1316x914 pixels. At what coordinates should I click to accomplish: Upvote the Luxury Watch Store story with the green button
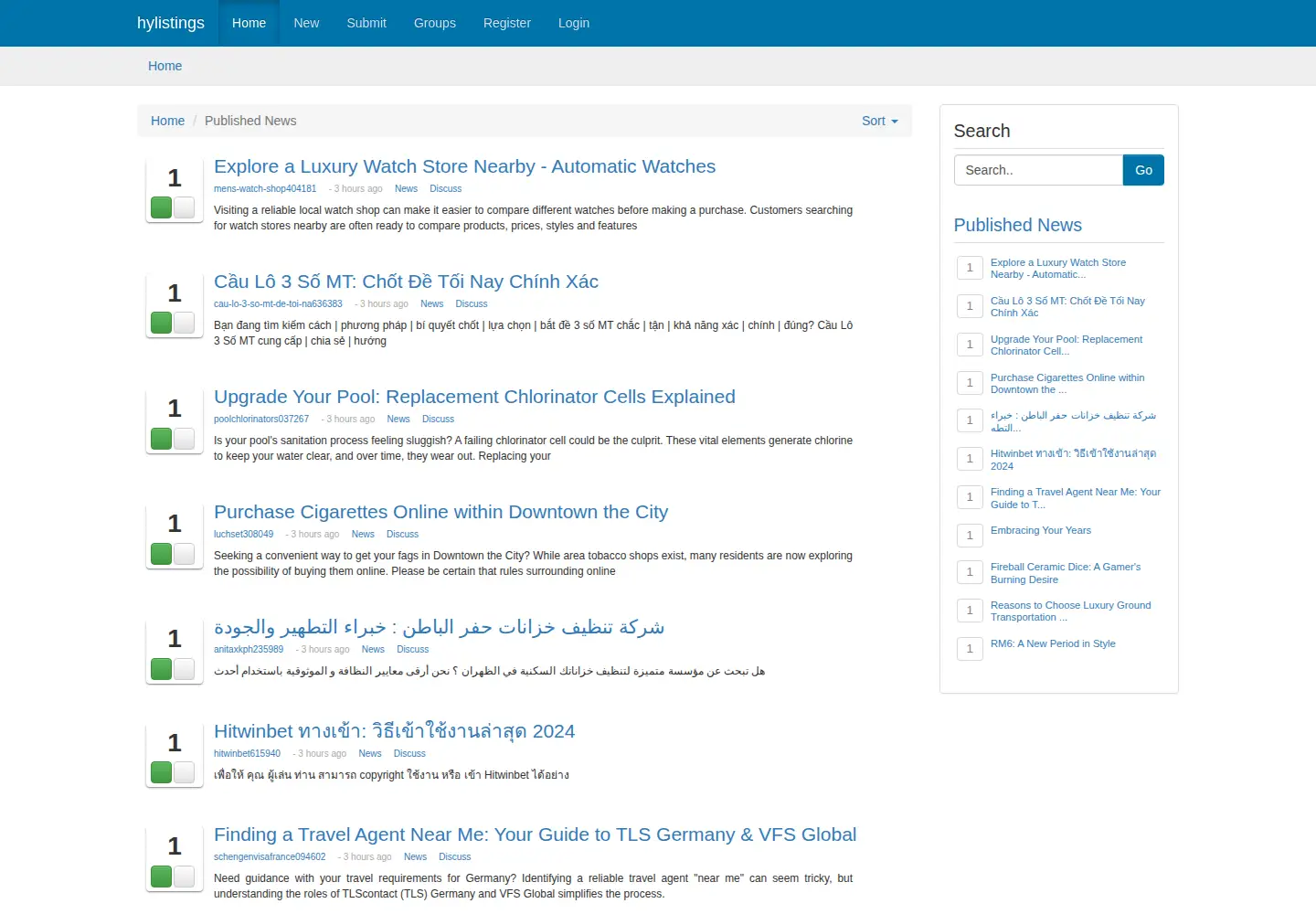(x=162, y=207)
